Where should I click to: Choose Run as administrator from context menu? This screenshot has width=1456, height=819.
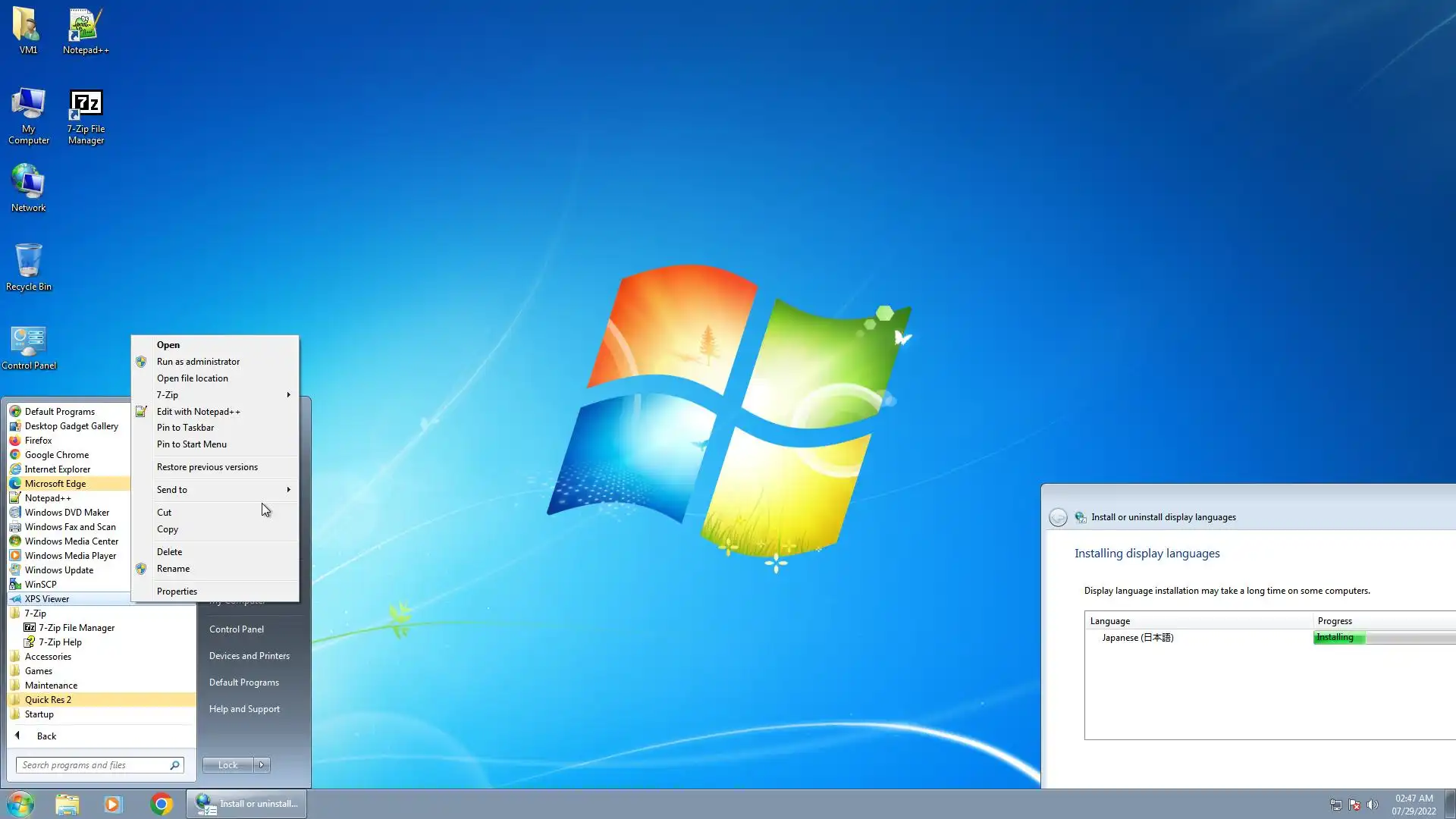click(198, 362)
